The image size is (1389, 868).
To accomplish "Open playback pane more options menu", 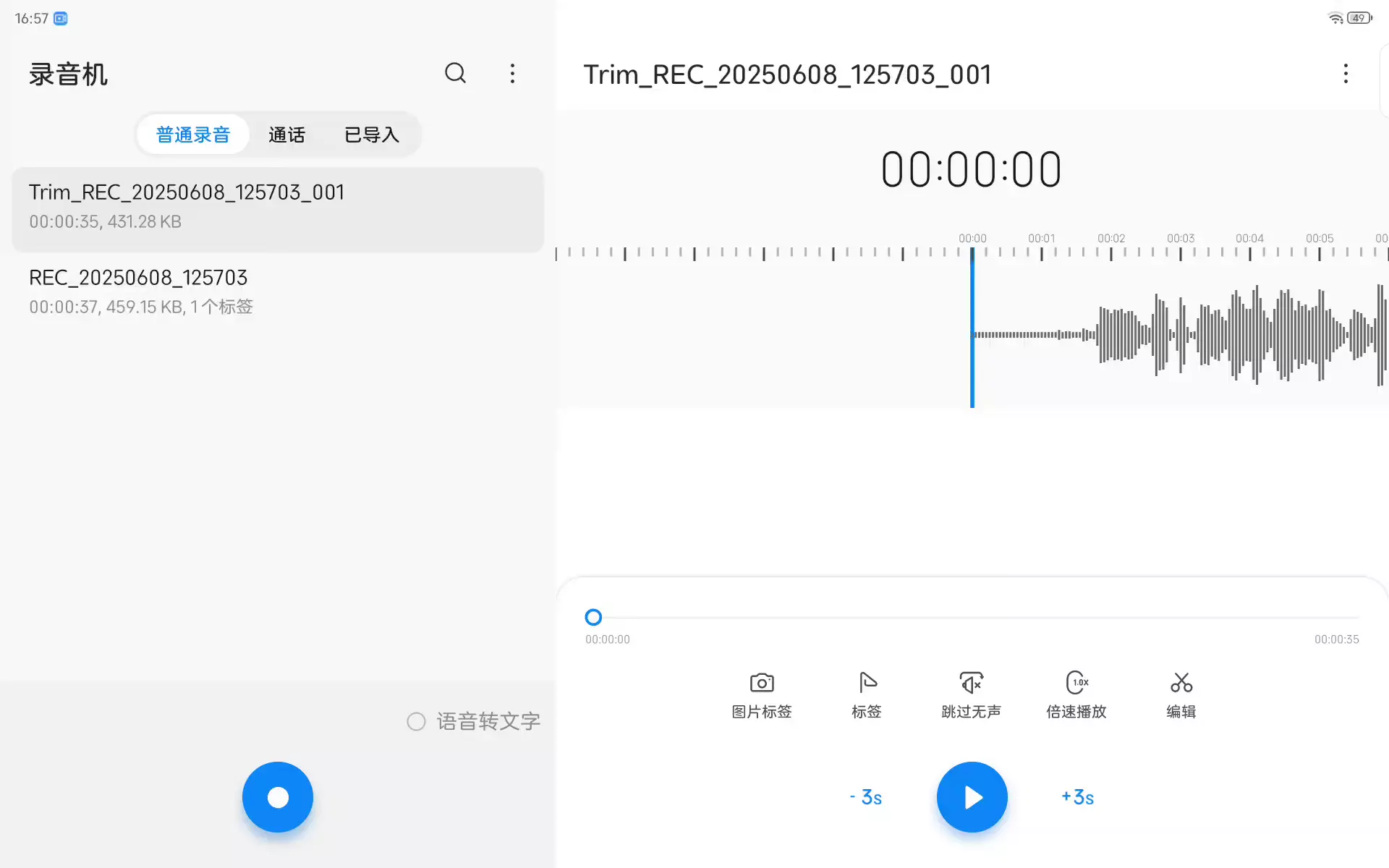I will 1346,73.
